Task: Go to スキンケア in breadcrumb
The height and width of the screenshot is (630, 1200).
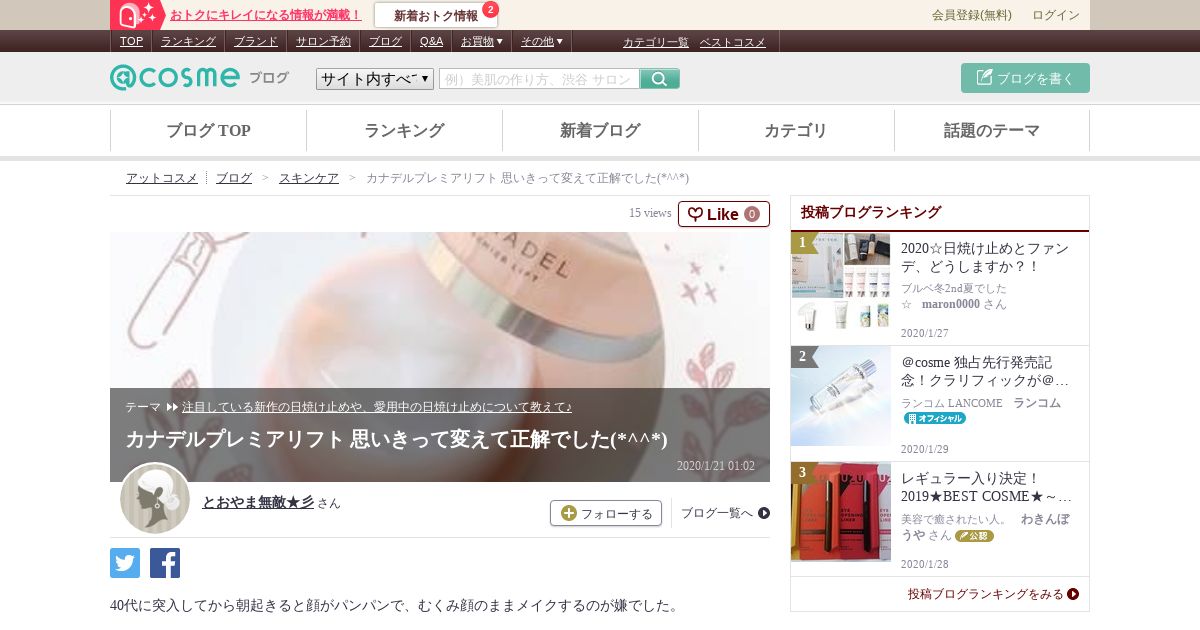Action: (309, 177)
